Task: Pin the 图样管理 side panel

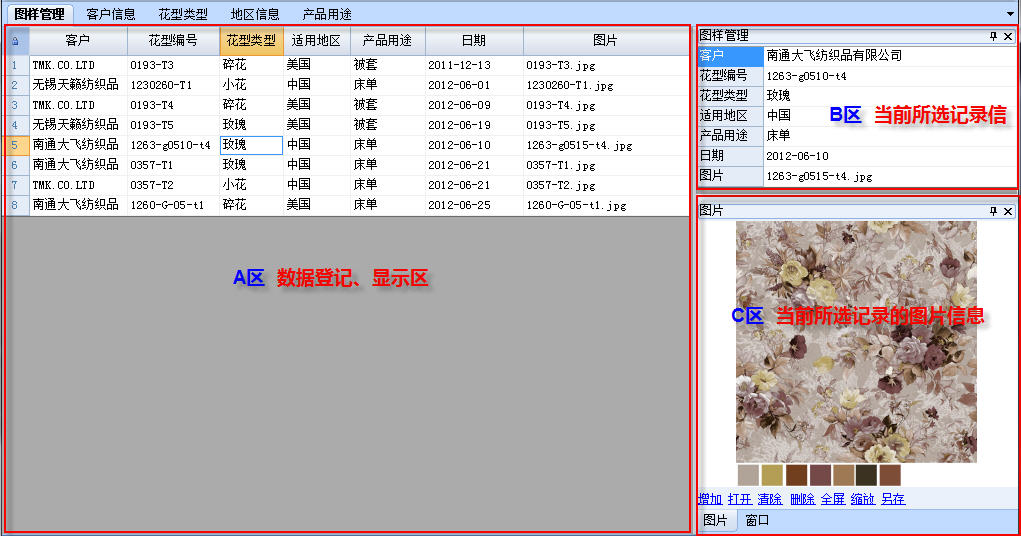Action: pyautogui.click(x=993, y=36)
